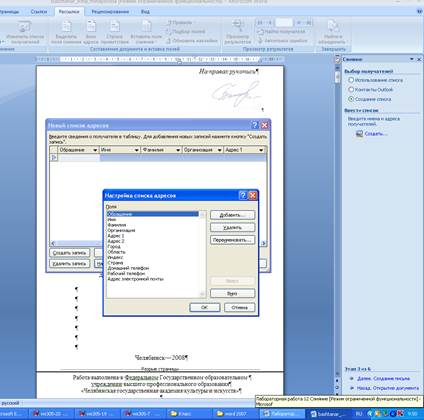Viewport: 424px width, 420px height.
Task: Choose the Контакты Outlook radio option
Action: point(351,89)
